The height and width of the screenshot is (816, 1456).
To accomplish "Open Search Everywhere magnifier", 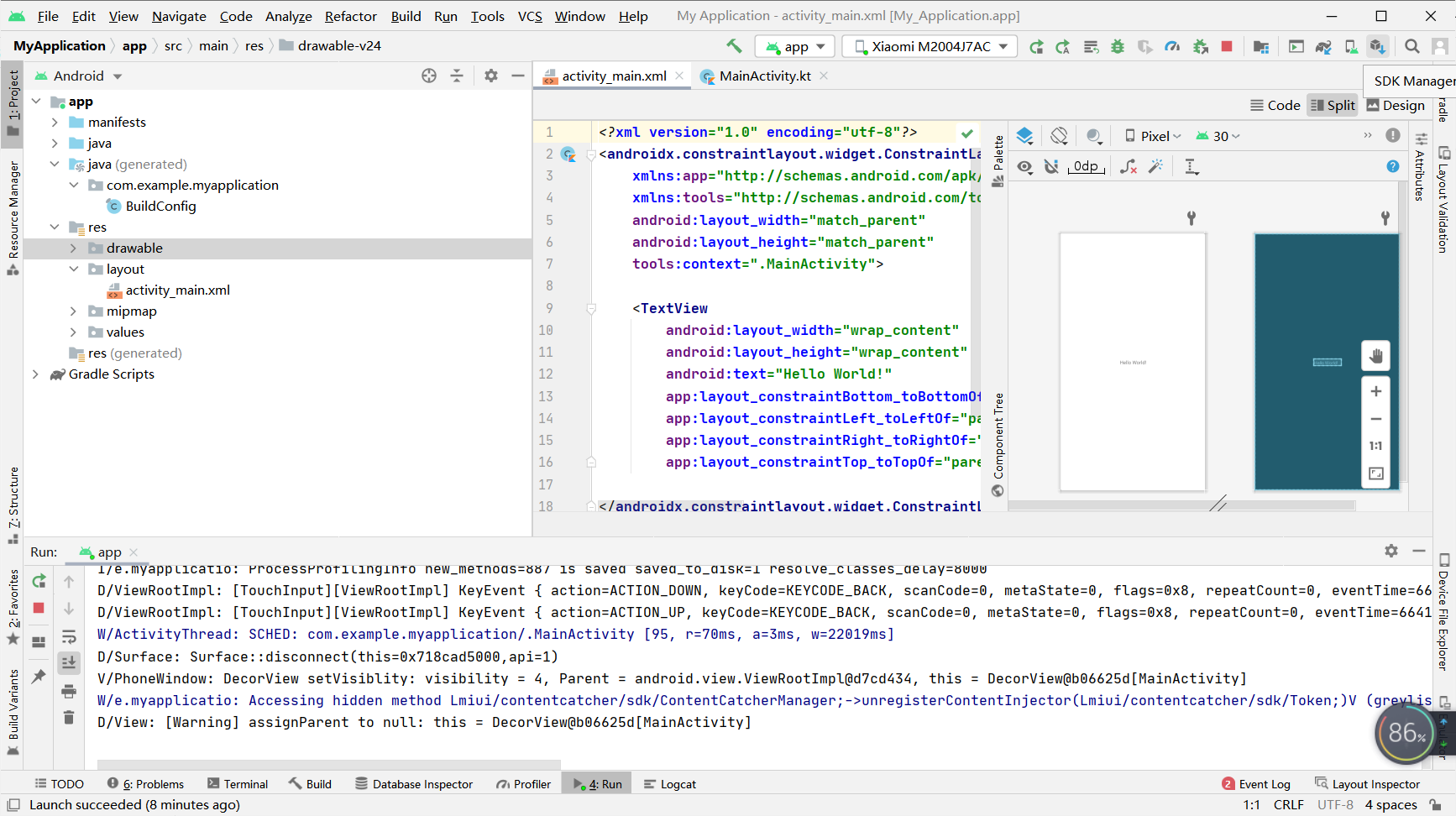I will [1412, 46].
